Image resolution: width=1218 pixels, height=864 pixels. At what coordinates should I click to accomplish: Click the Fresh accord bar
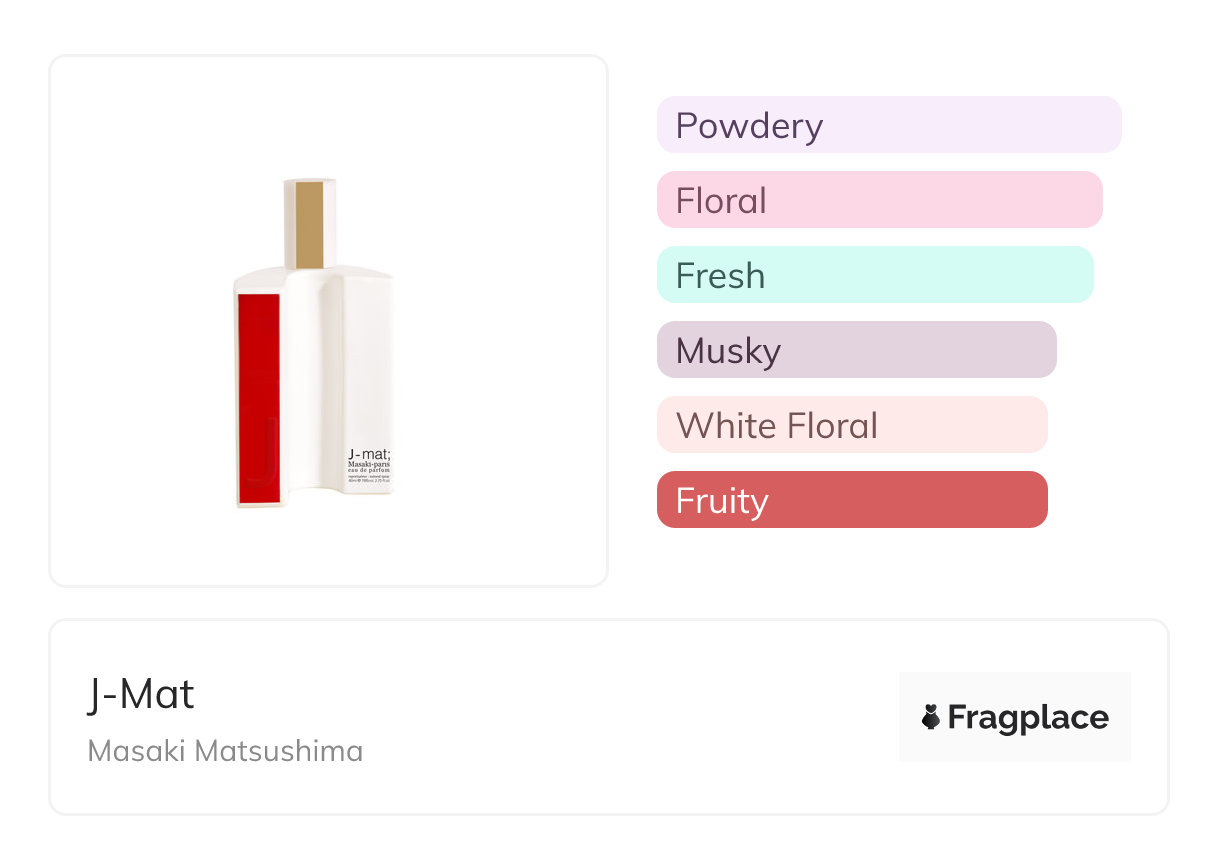(875, 275)
